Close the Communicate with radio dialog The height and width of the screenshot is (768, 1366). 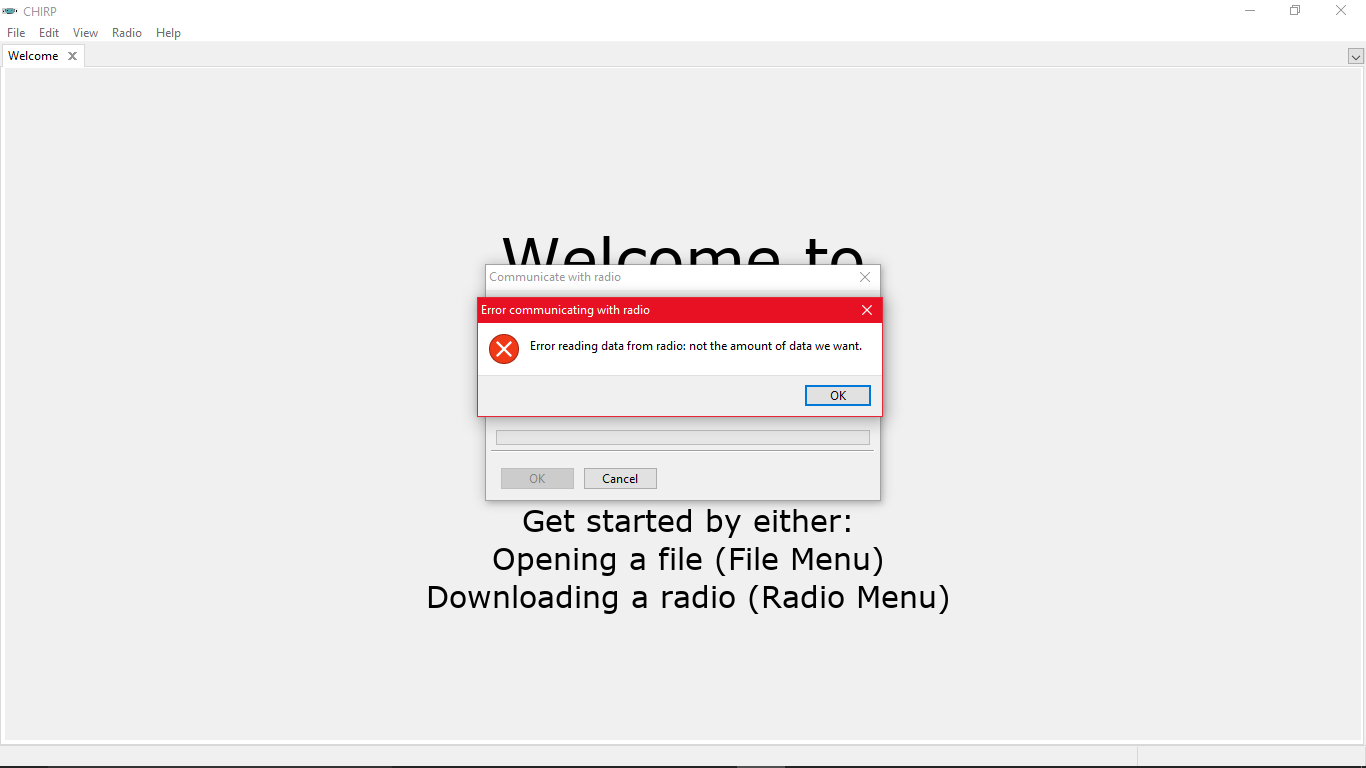pos(865,277)
